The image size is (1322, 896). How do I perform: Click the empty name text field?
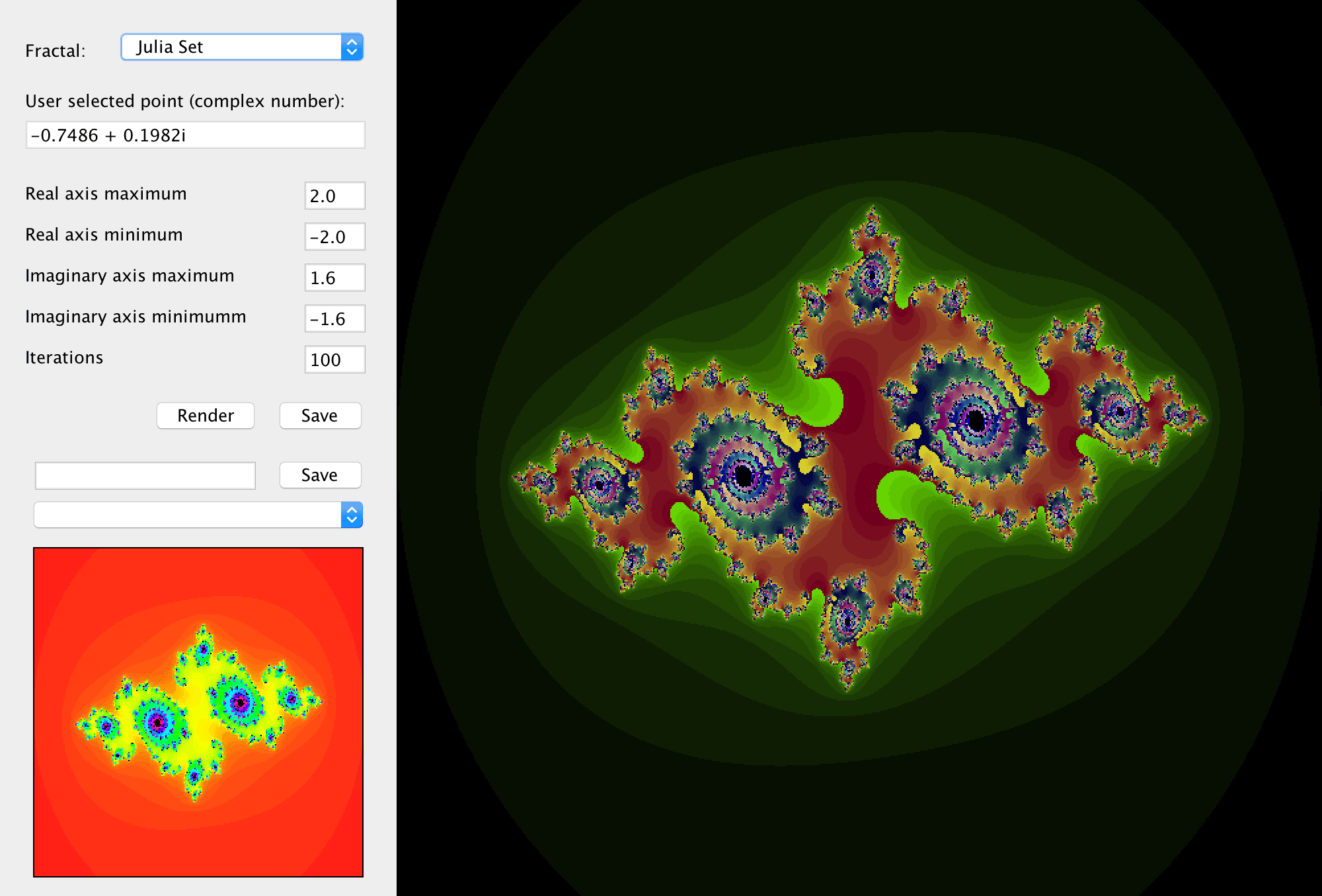145,476
